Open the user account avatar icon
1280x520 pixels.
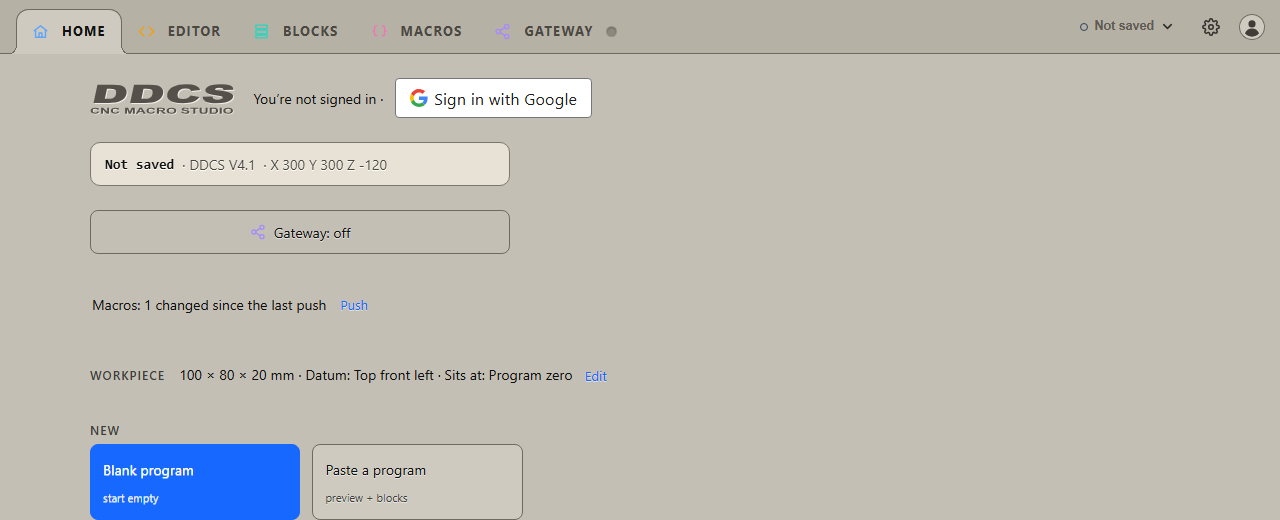click(x=1252, y=27)
